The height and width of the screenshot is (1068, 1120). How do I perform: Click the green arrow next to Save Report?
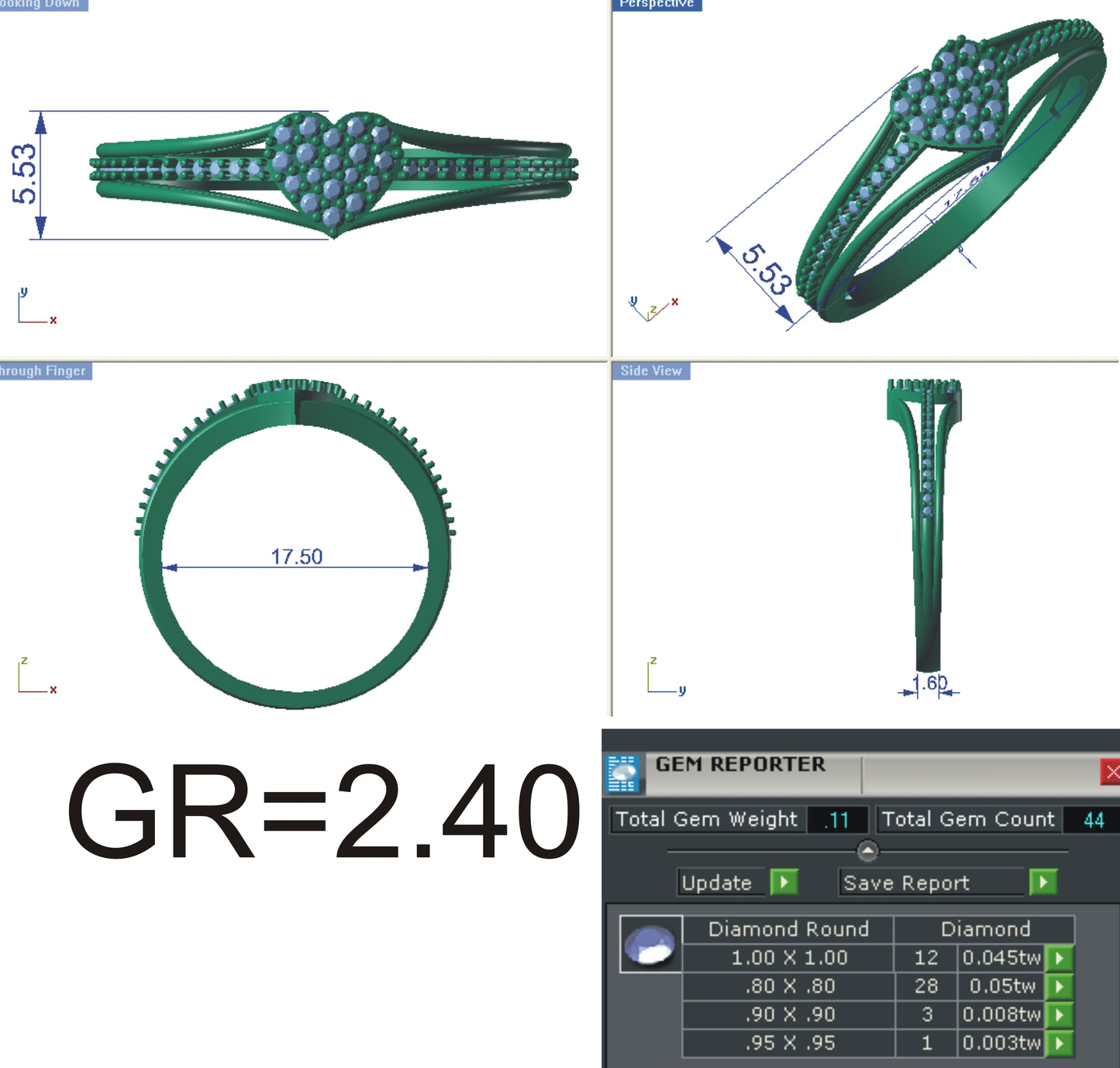tap(1043, 882)
